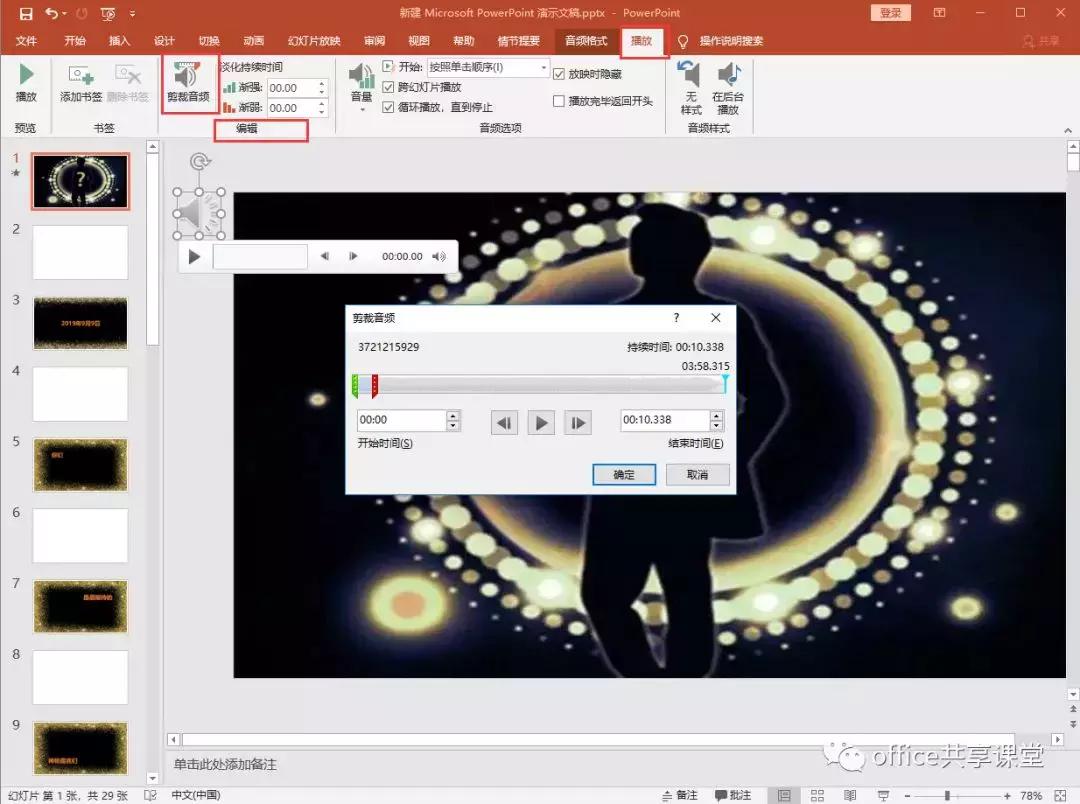Toggle the 放映时隐藏 checkbox
1080x804 pixels.
point(559,74)
